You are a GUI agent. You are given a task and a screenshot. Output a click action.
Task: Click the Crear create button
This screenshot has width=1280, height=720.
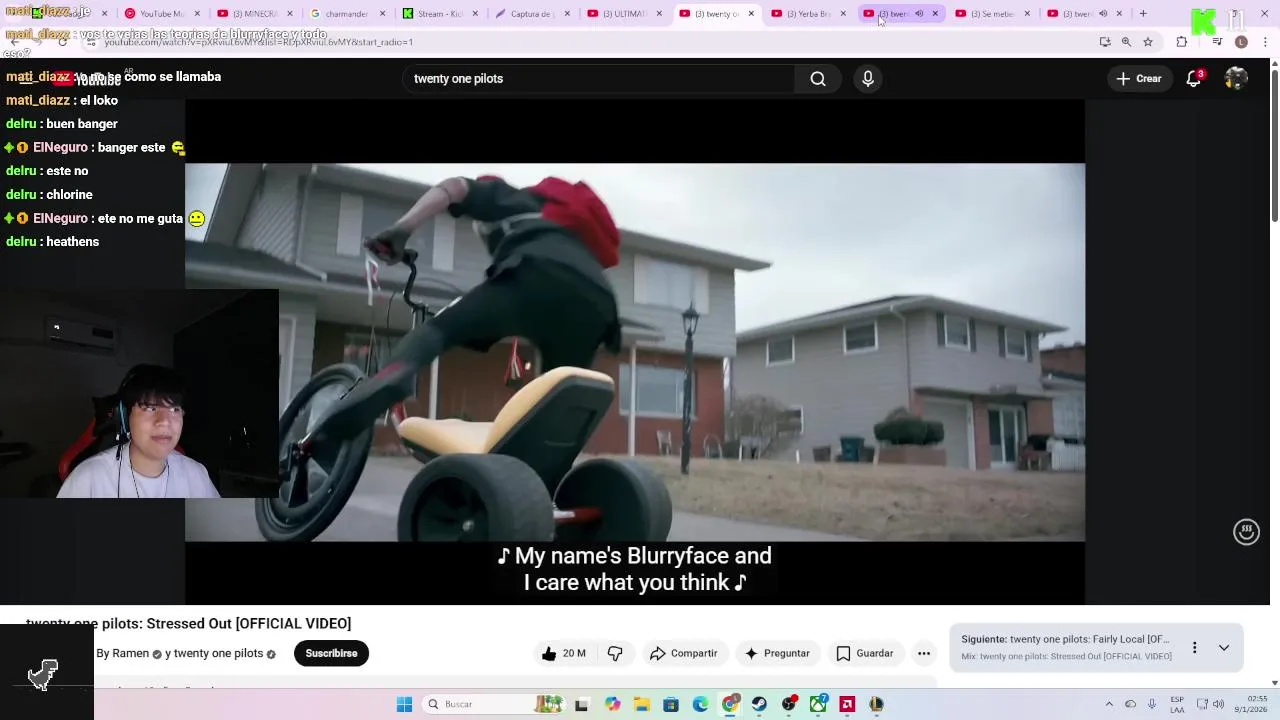click(1139, 79)
